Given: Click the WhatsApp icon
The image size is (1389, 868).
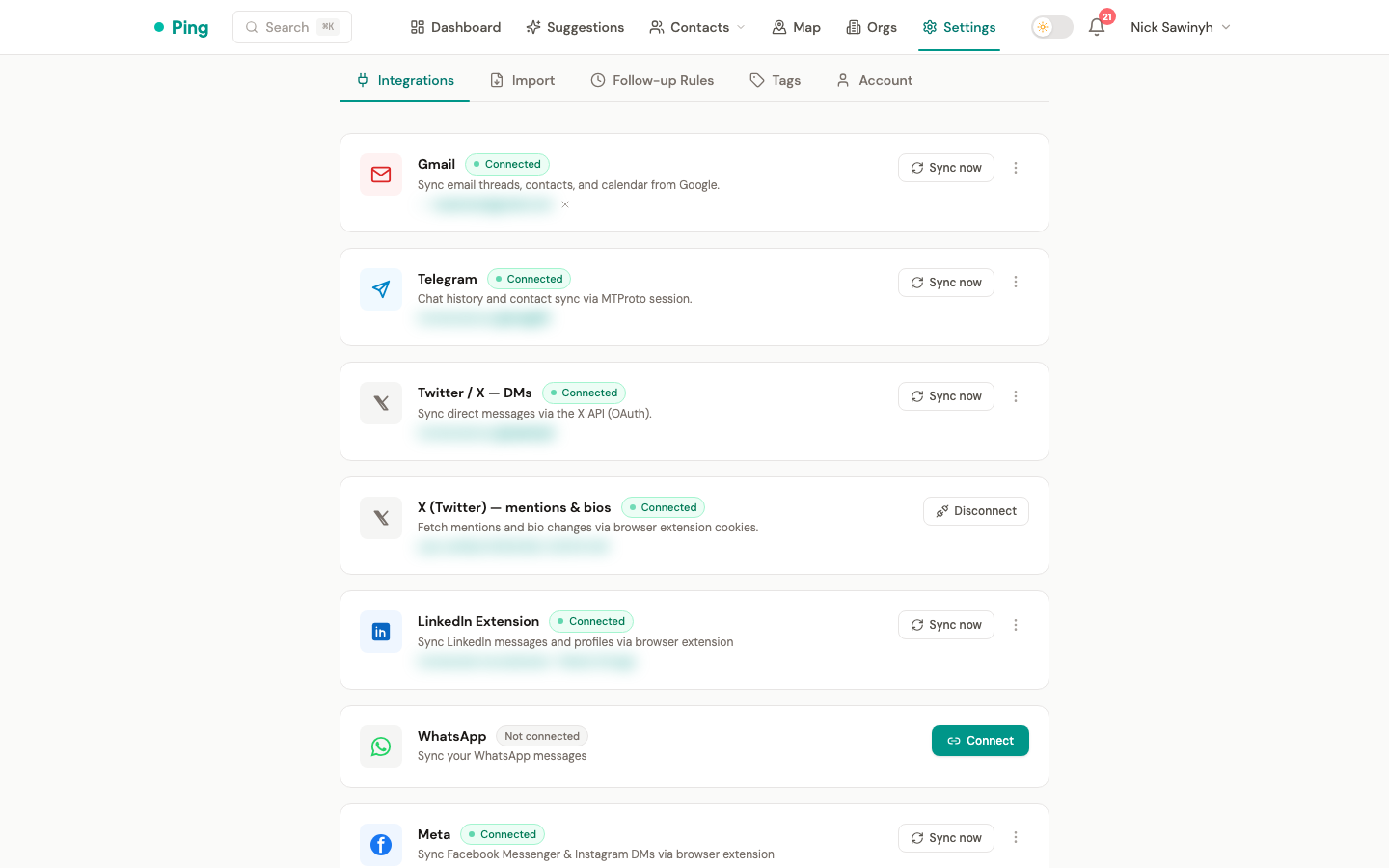Looking at the screenshot, I should point(381,746).
